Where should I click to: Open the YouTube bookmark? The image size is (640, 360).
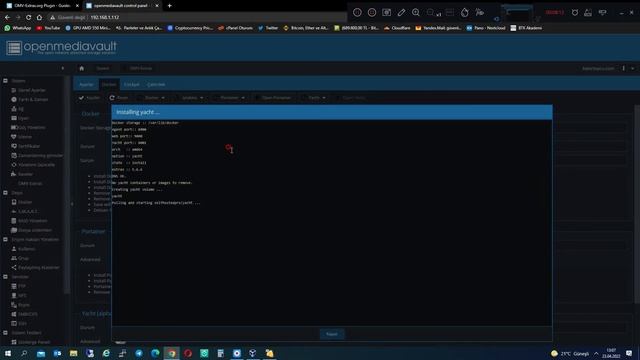(48, 28)
